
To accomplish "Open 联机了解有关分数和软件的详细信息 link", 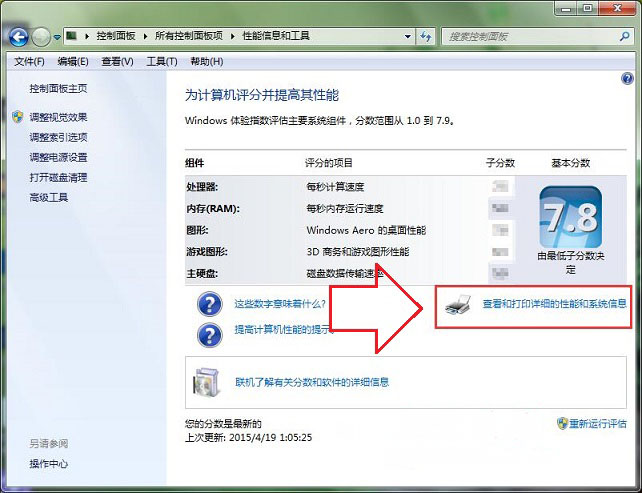I will [x=312, y=382].
